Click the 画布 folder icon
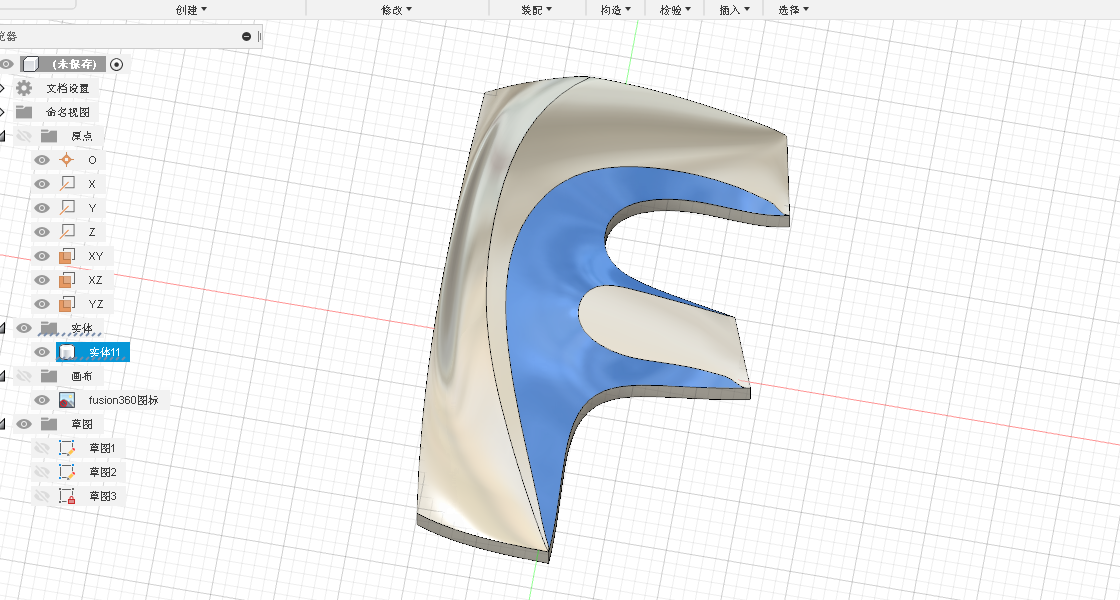Viewport: 1120px width, 600px height. pyautogui.click(x=49, y=376)
